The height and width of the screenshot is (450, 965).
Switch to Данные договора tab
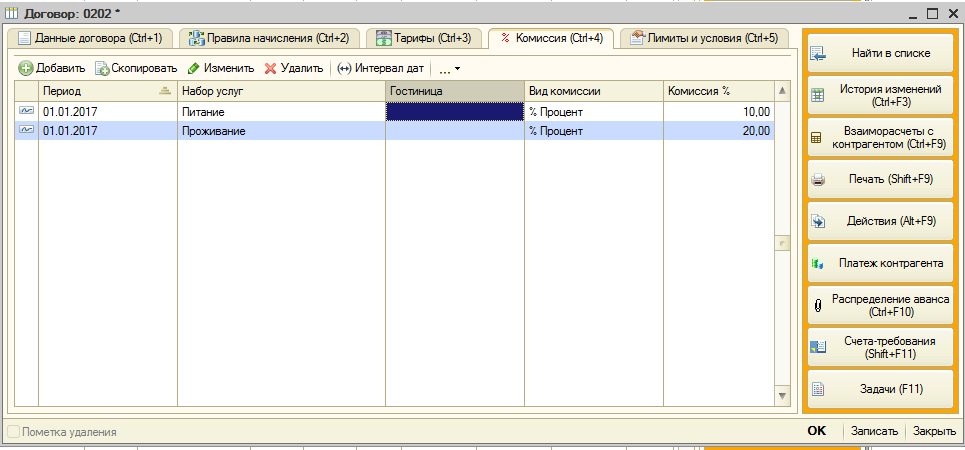(x=91, y=38)
